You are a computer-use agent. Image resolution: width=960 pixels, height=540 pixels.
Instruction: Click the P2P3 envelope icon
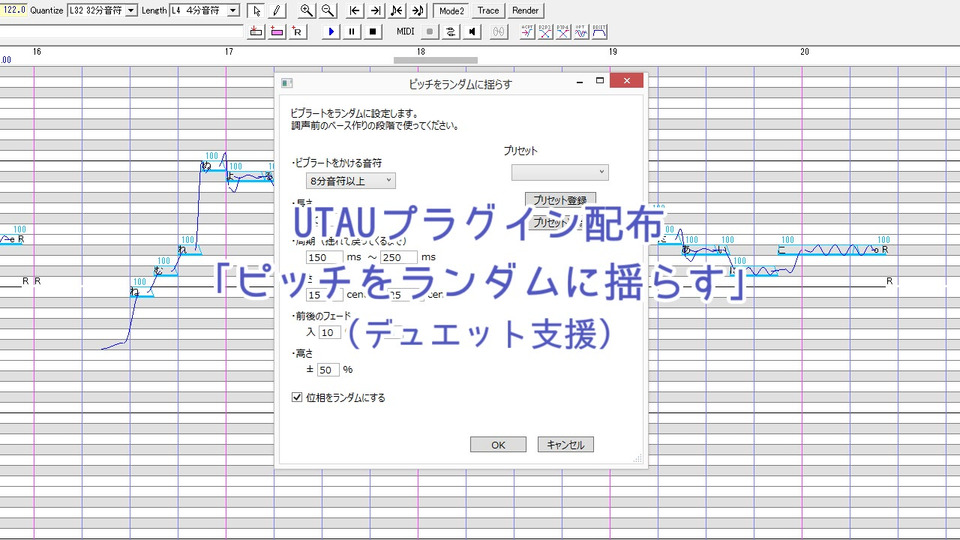[x=545, y=31]
